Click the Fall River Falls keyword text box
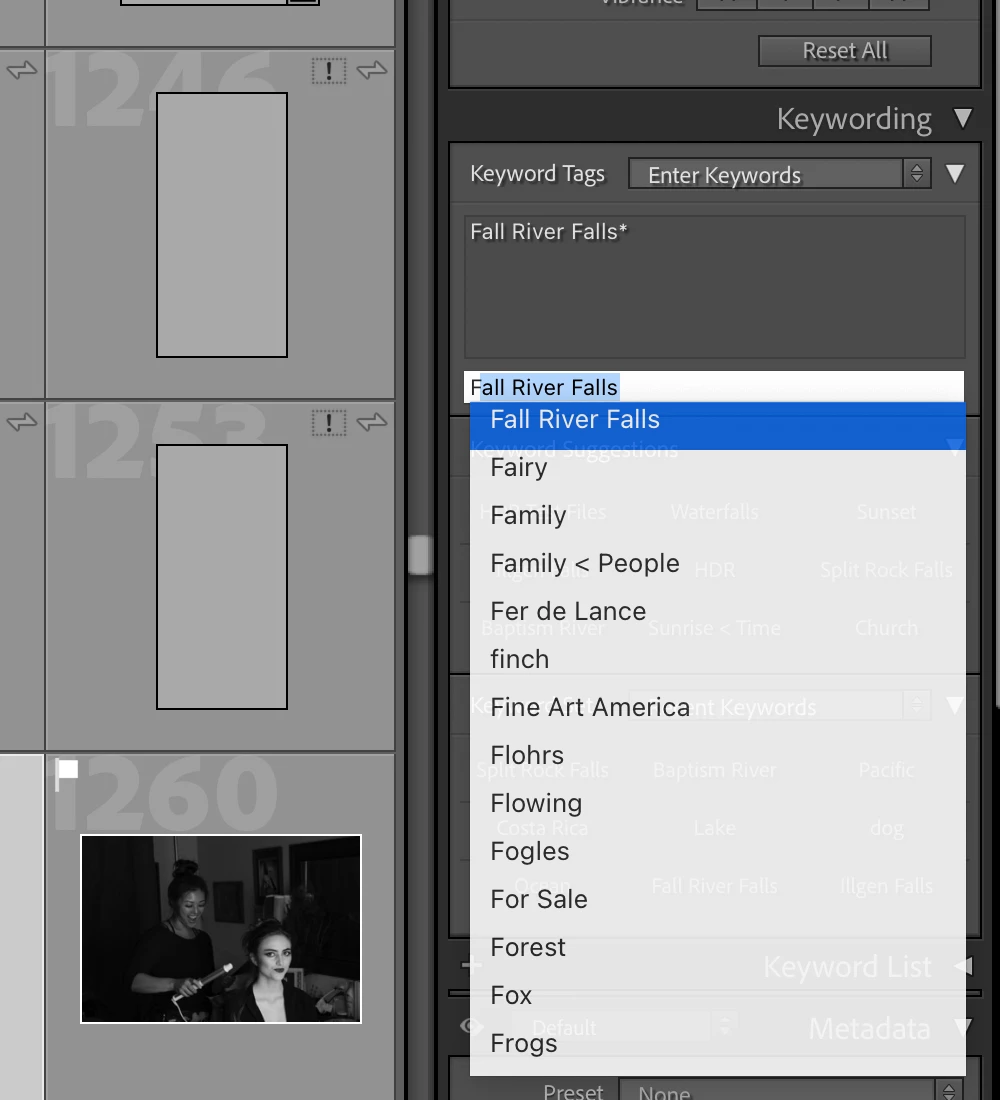1000x1100 pixels. [714, 287]
